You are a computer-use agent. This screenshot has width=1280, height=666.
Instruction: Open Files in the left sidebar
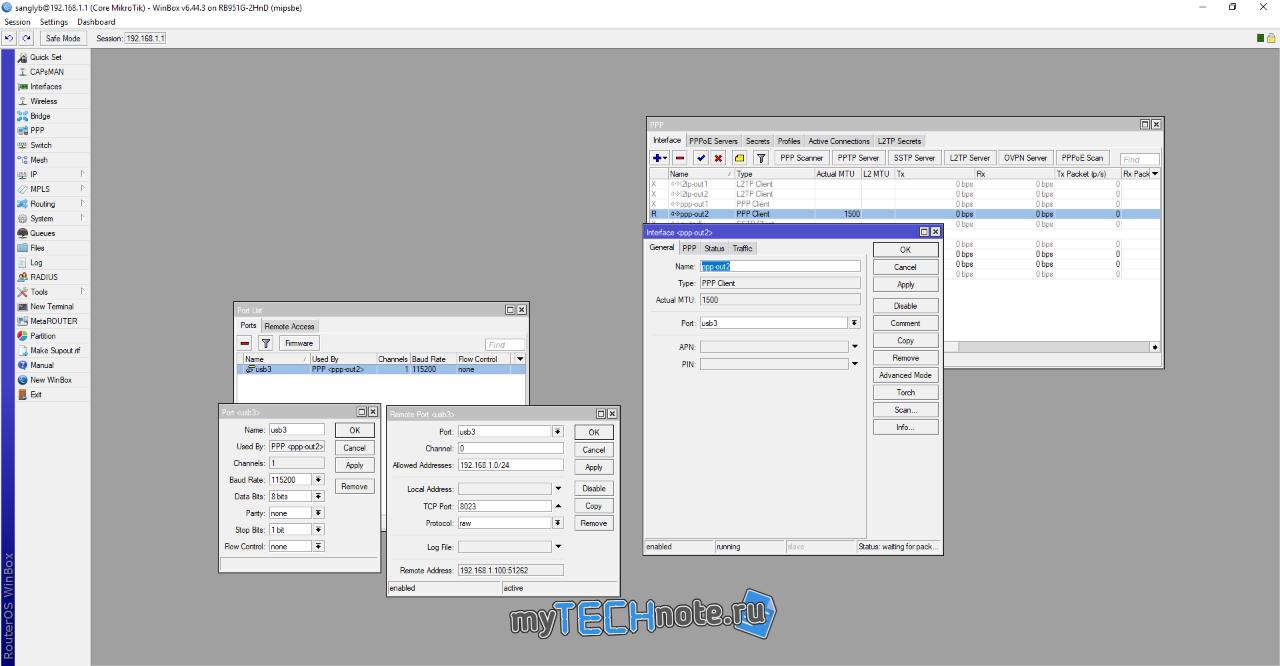(x=37, y=248)
